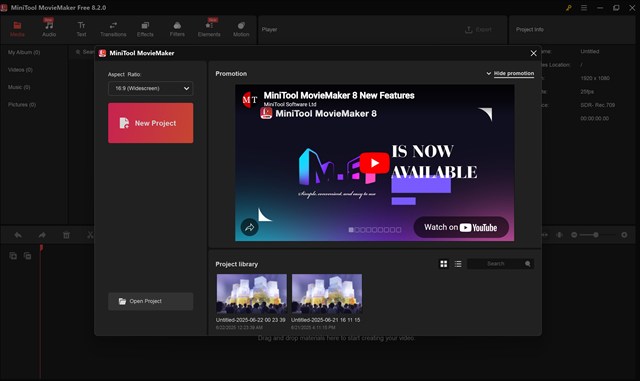640x381 pixels.
Task: Switch project library to list view
Action: pos(458,264)
